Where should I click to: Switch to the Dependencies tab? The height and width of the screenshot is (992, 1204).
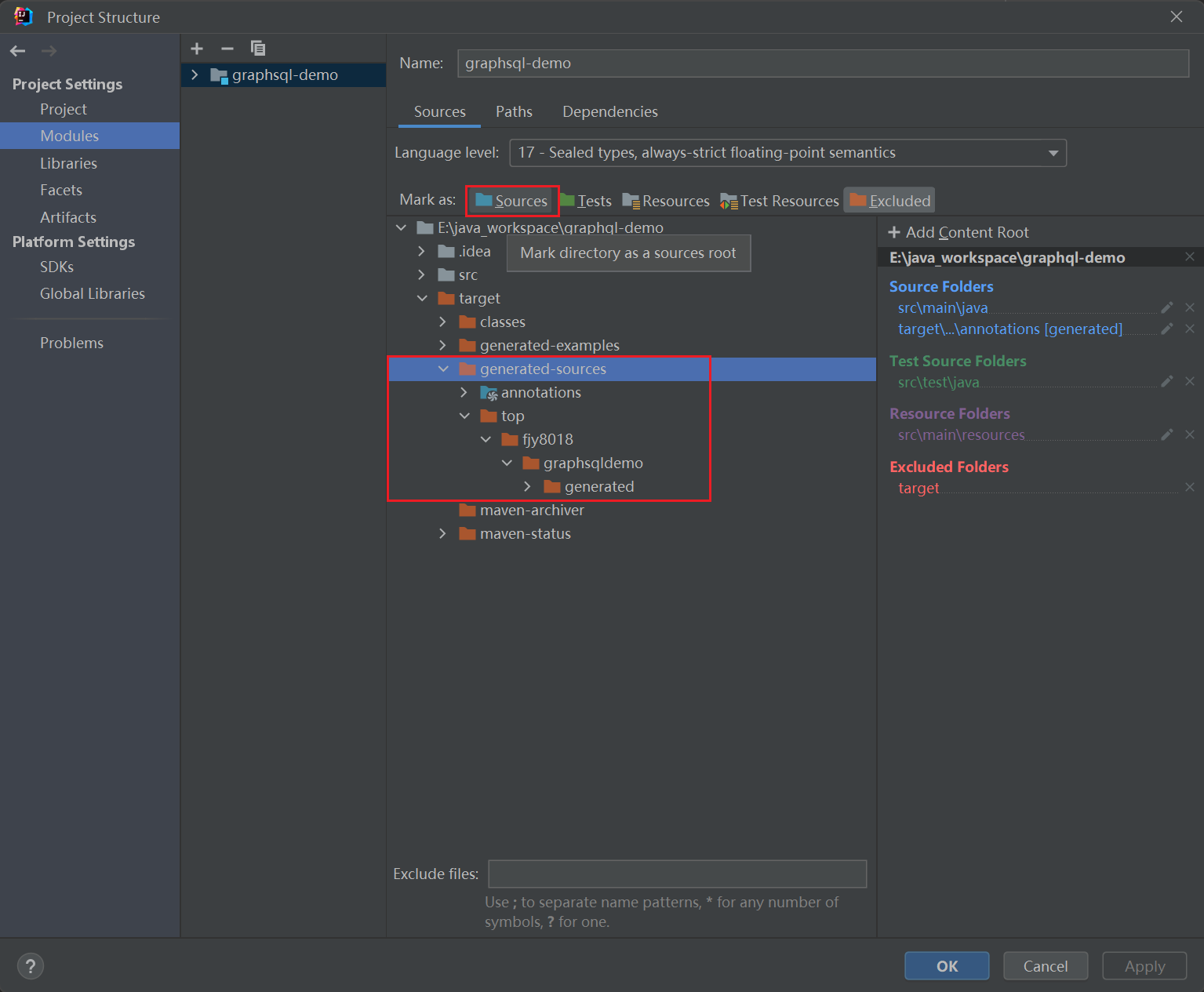tap(609, 111)
